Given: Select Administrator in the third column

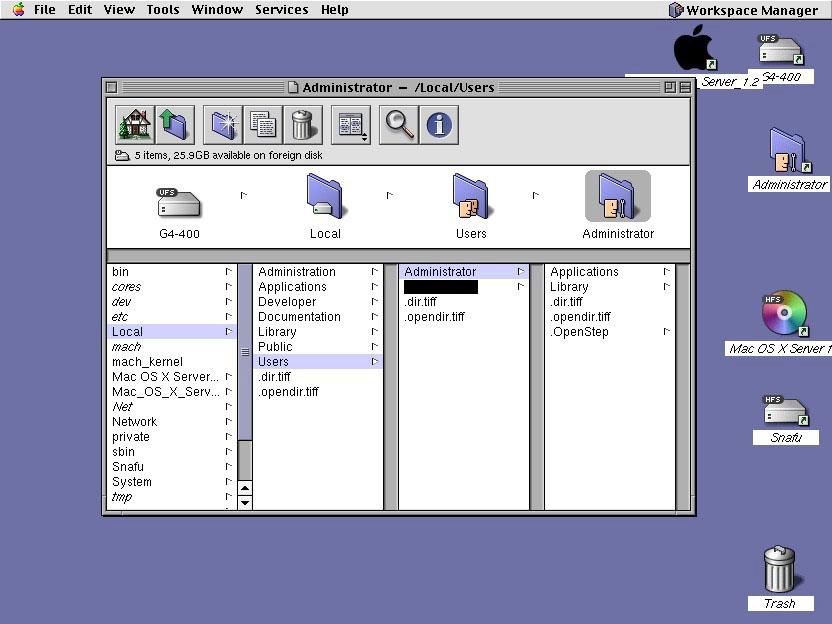Looking at the screenshot, I should (464, 272).
